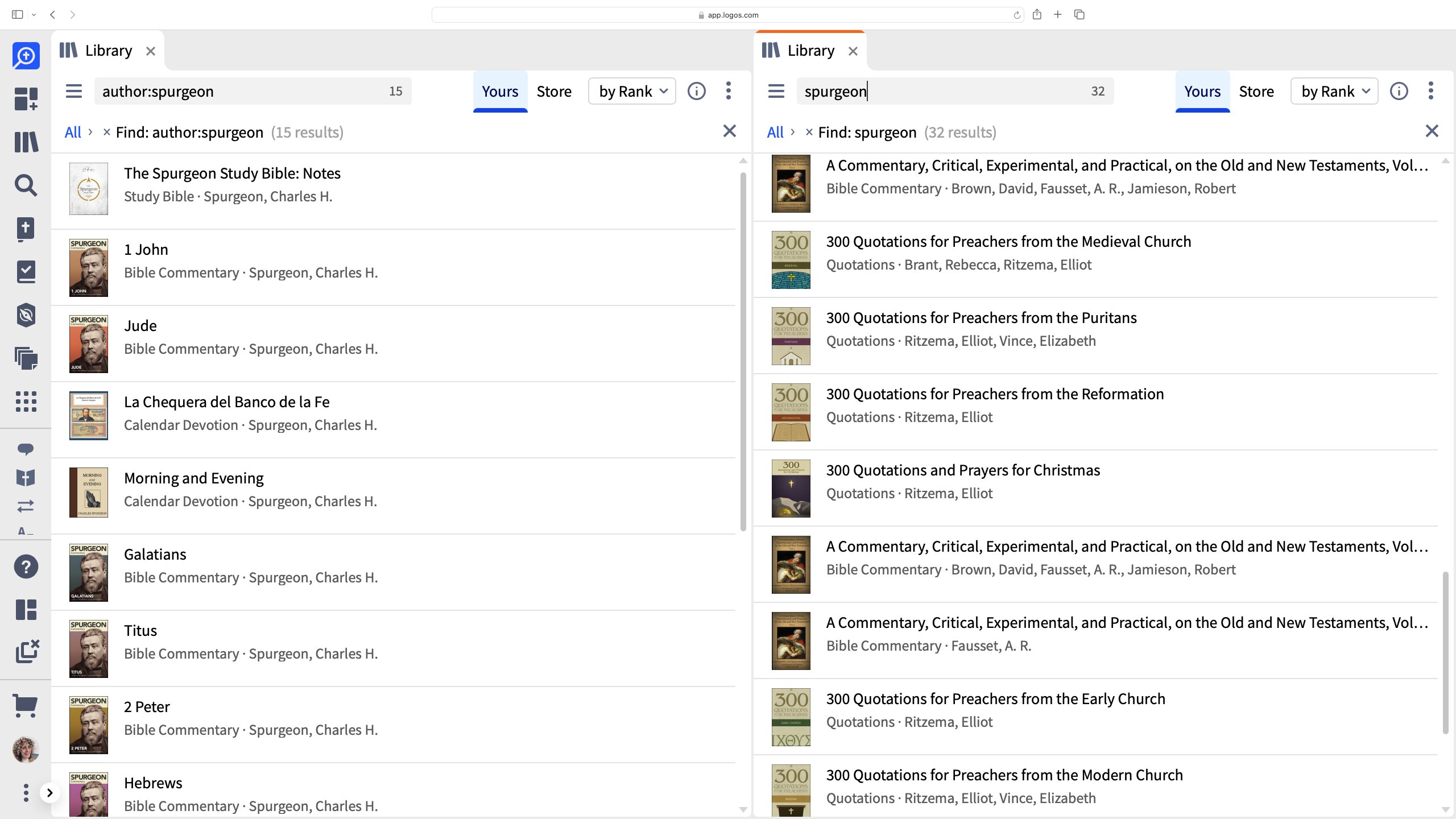Click the right 'spurgeon' search field
This screenshot has width=1456, height=819.
coord(955,91)
